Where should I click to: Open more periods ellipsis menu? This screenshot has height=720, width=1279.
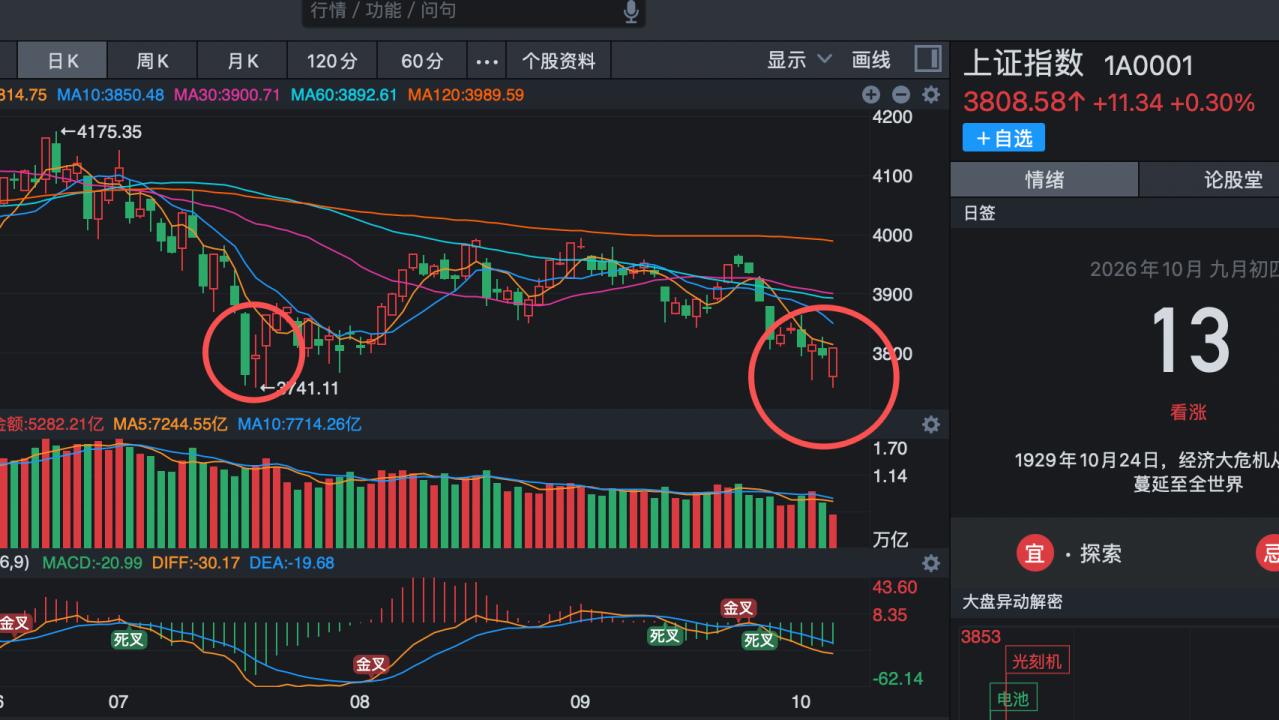[487, 61]
